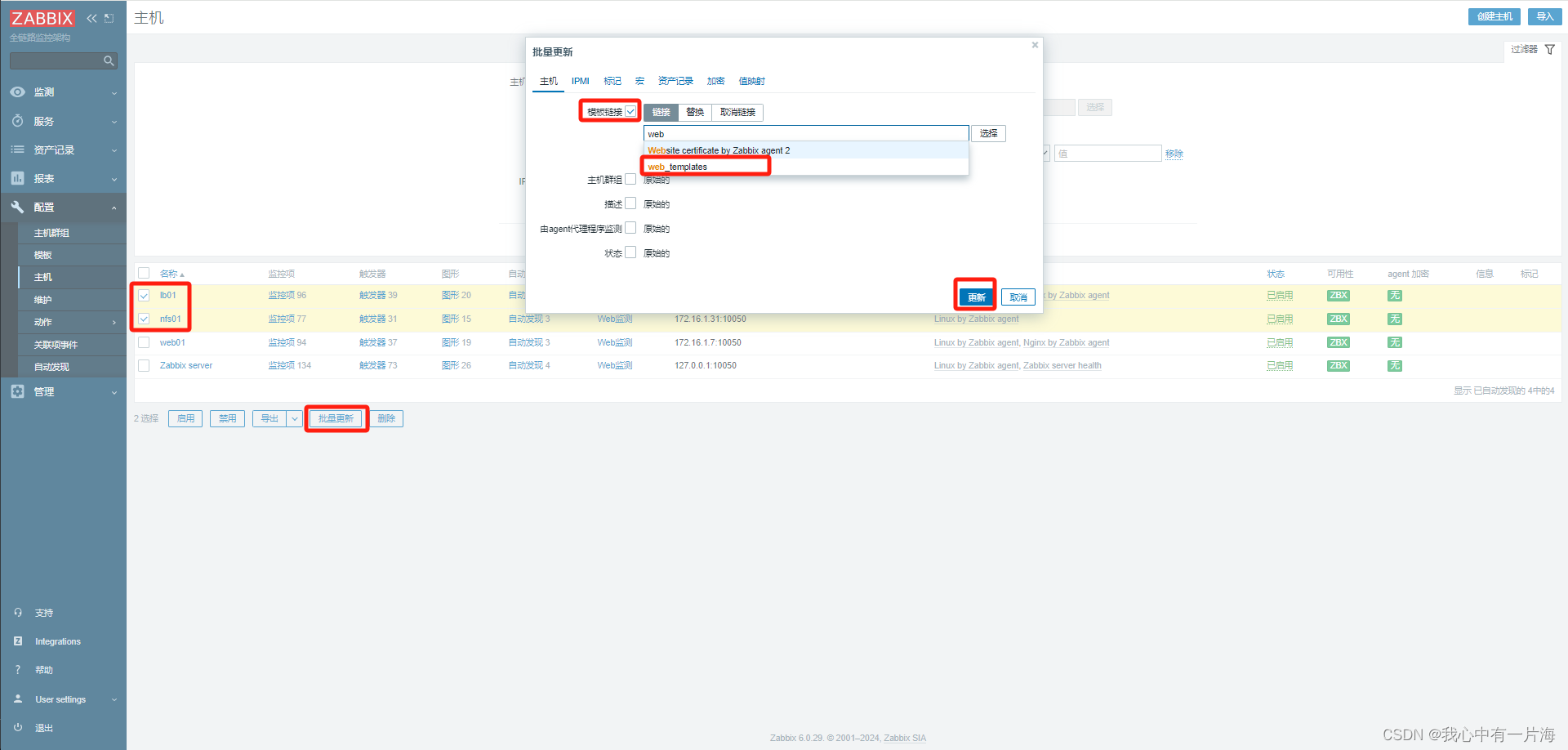This screenshot has width=1568, height=750.
Task: Sort hosts by name column header
Action: tap(171, 274)
